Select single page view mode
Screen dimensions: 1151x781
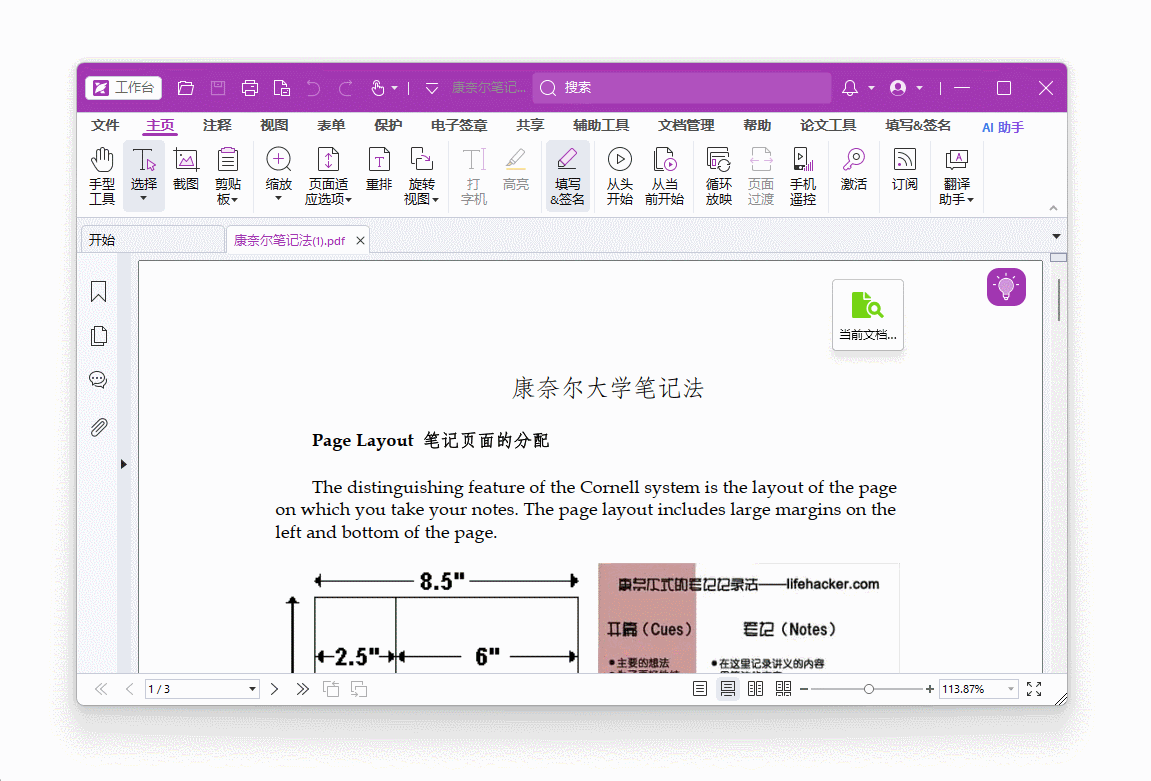(700, 689)
